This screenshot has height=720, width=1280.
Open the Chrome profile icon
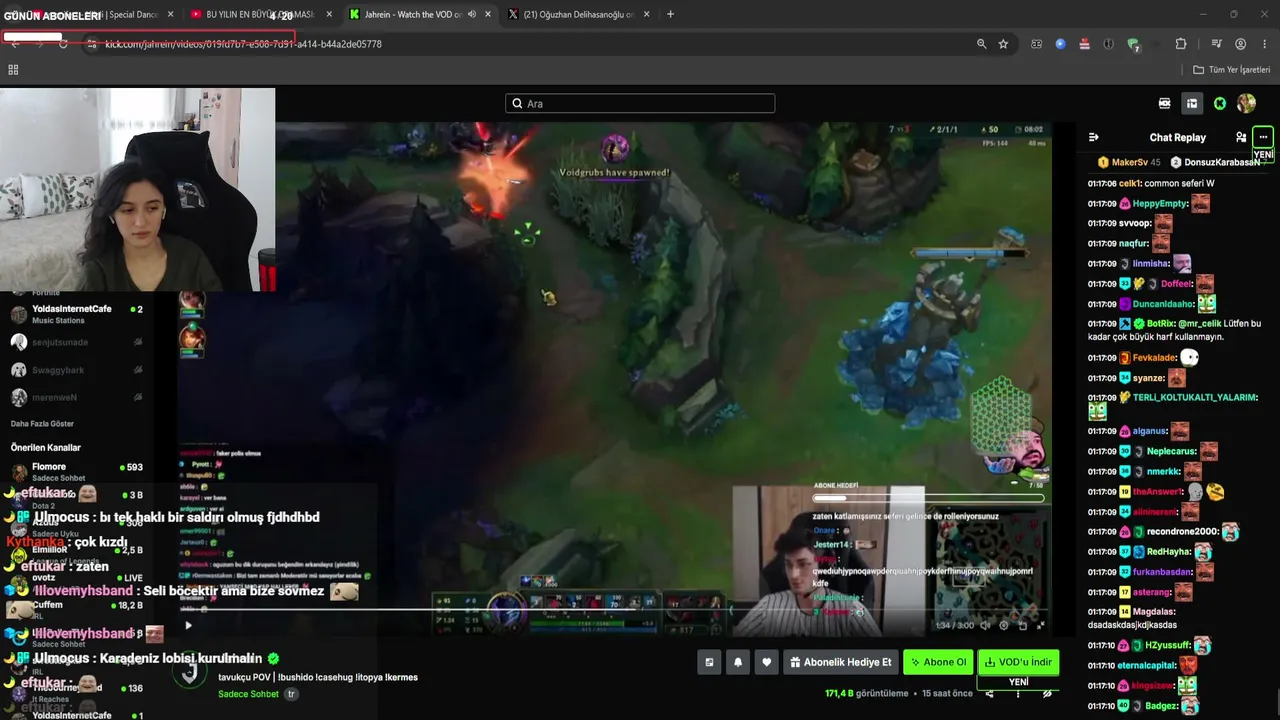point(1241,44)
